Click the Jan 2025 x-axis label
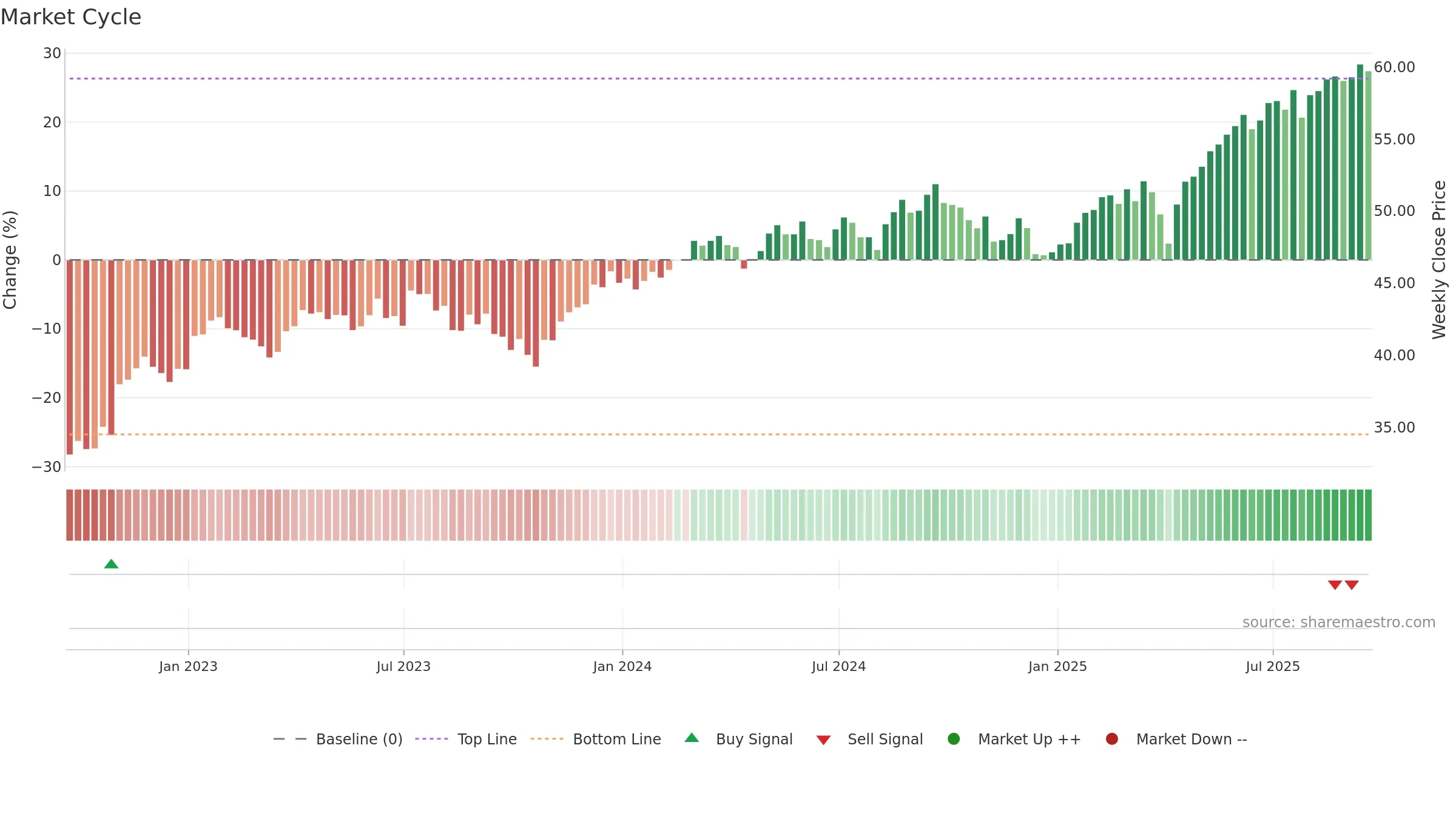Viewport: 1456px width, 819px height. click(1057, 666)
